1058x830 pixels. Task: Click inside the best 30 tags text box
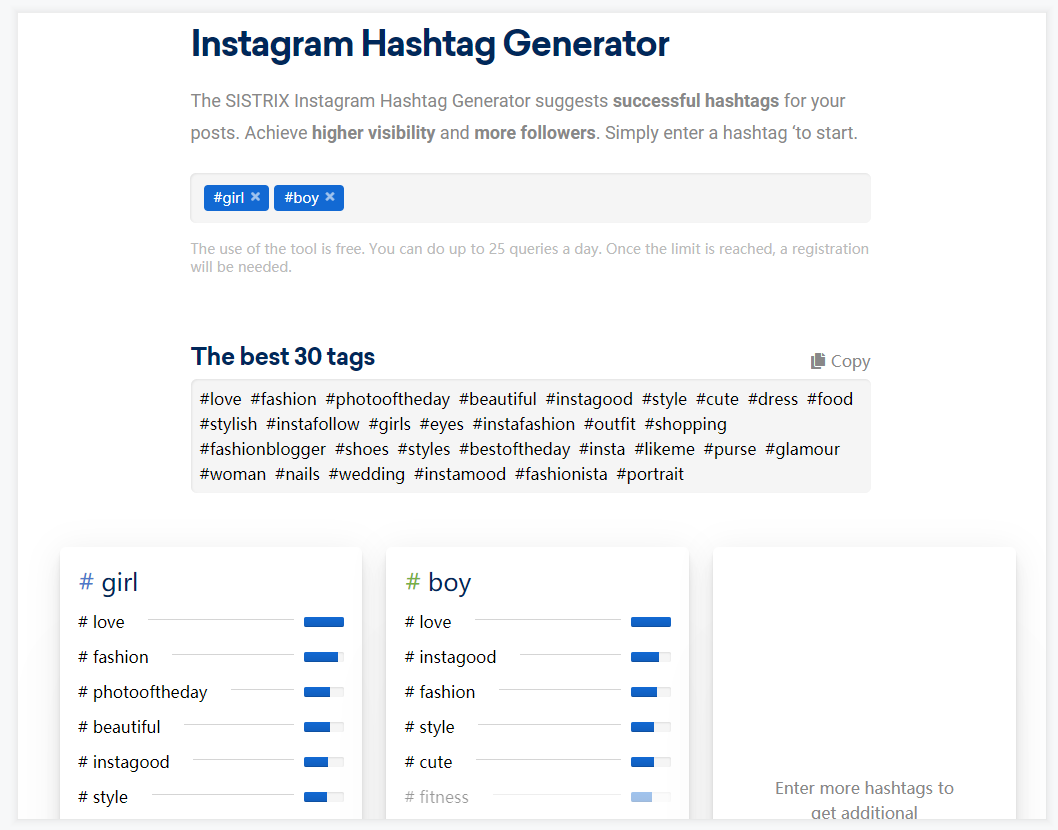(x=530, y=436)
